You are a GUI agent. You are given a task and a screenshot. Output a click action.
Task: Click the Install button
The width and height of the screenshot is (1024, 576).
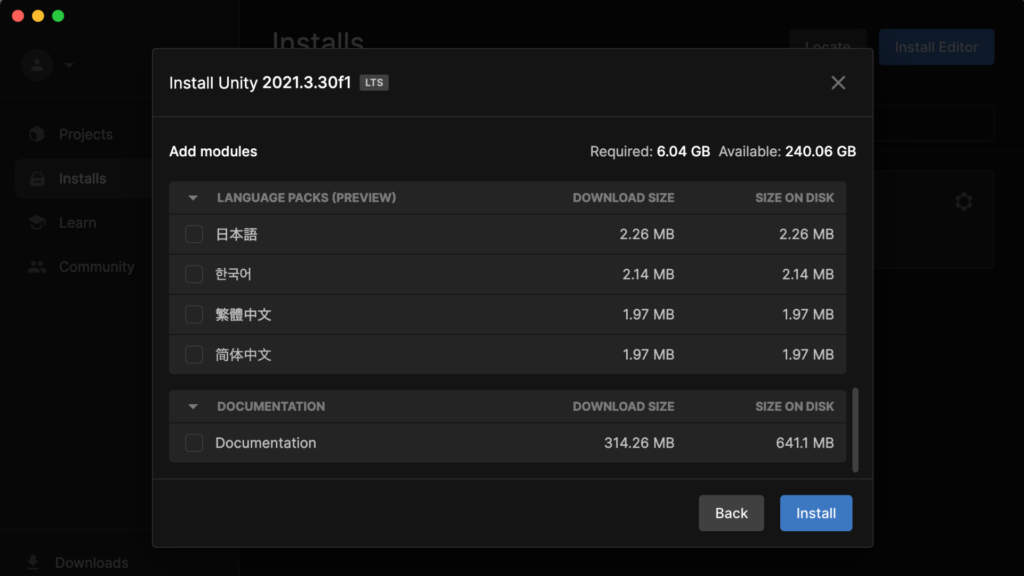point(816,513)
